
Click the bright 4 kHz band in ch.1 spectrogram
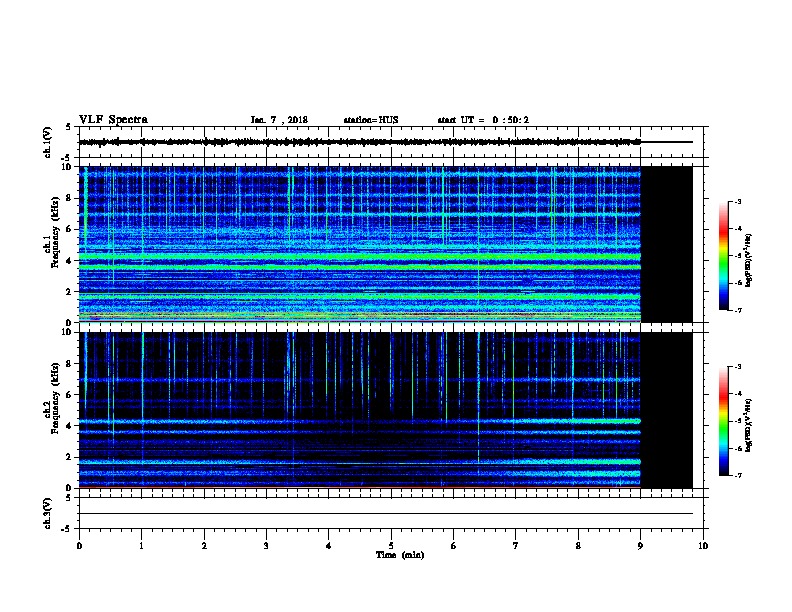(x=360, y=257)
